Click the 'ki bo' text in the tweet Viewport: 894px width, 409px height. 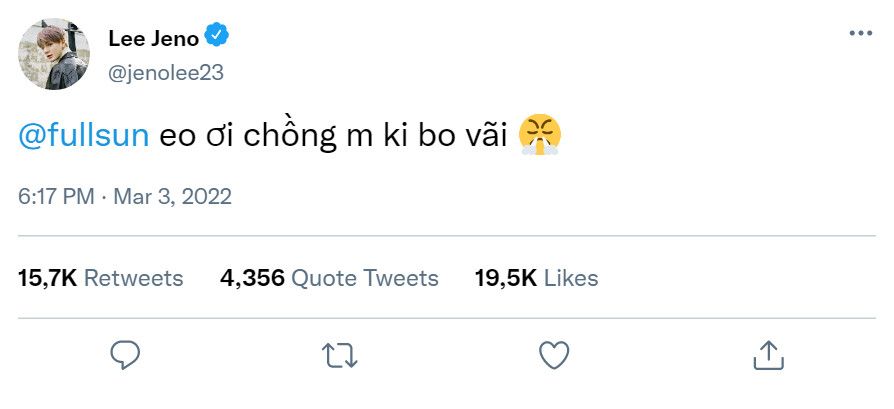411,135
